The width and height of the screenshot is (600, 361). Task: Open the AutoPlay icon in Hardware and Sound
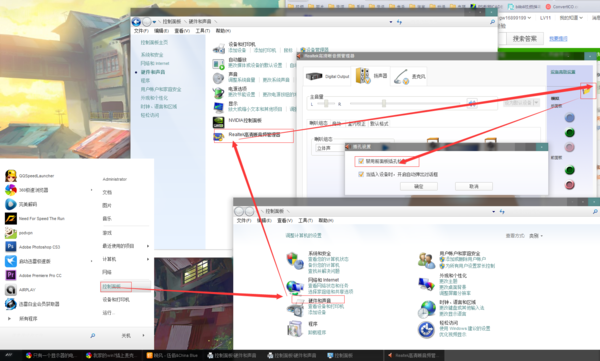[218, 64]
